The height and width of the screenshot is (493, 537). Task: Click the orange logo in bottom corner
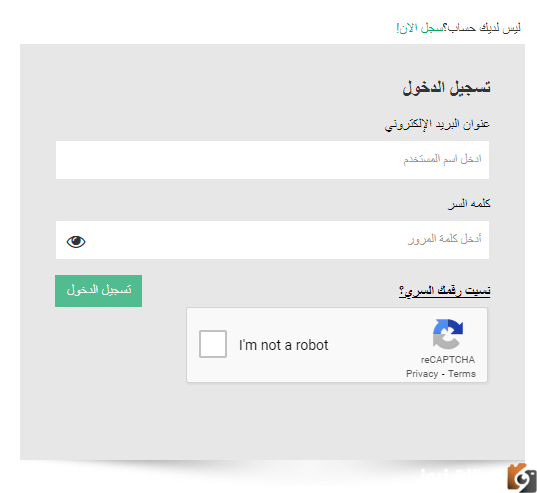[522, 478]
